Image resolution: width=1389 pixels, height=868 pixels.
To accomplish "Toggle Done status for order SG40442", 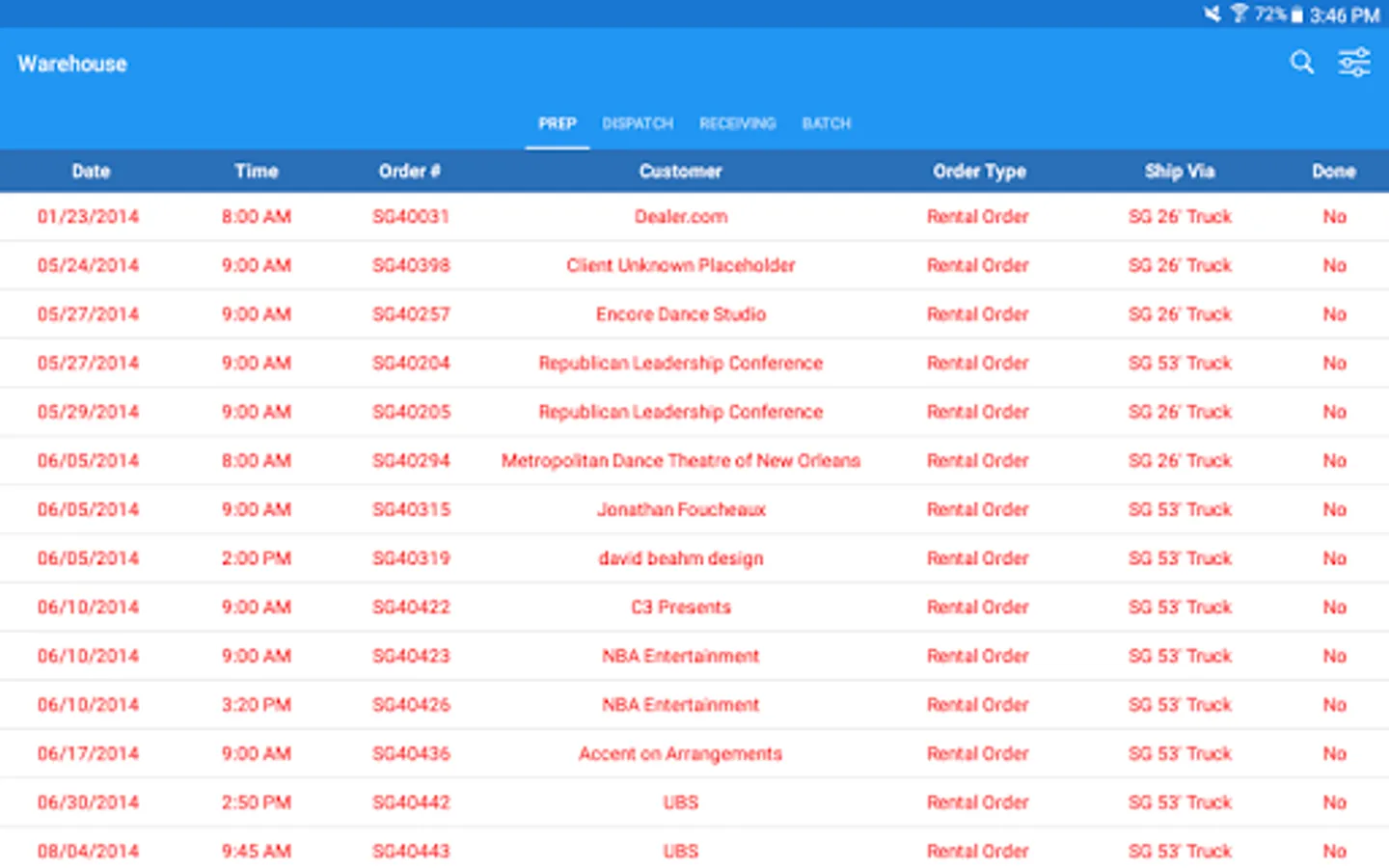I will point(1334,801).
